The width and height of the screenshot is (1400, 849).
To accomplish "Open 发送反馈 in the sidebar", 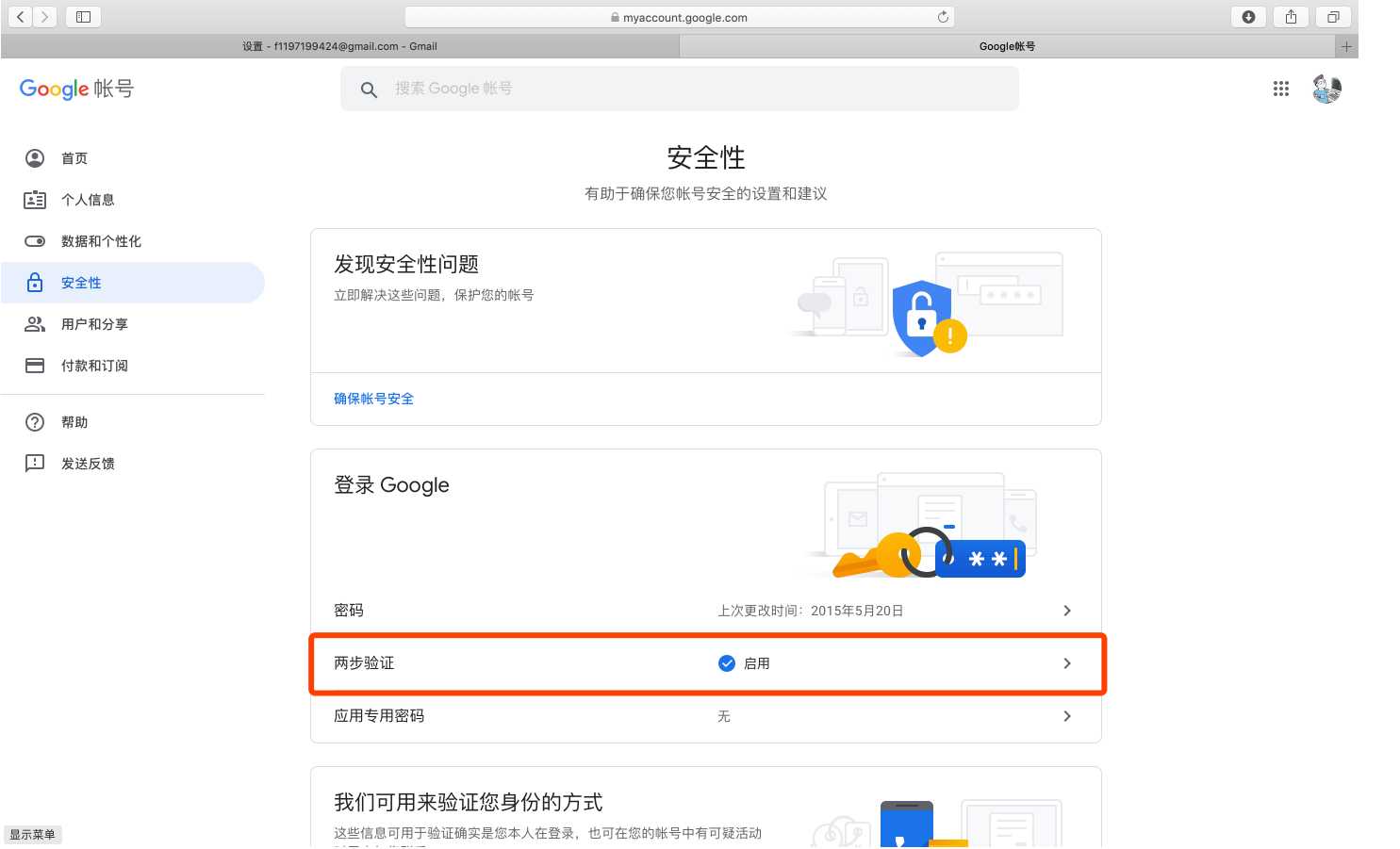I will 133,464.
